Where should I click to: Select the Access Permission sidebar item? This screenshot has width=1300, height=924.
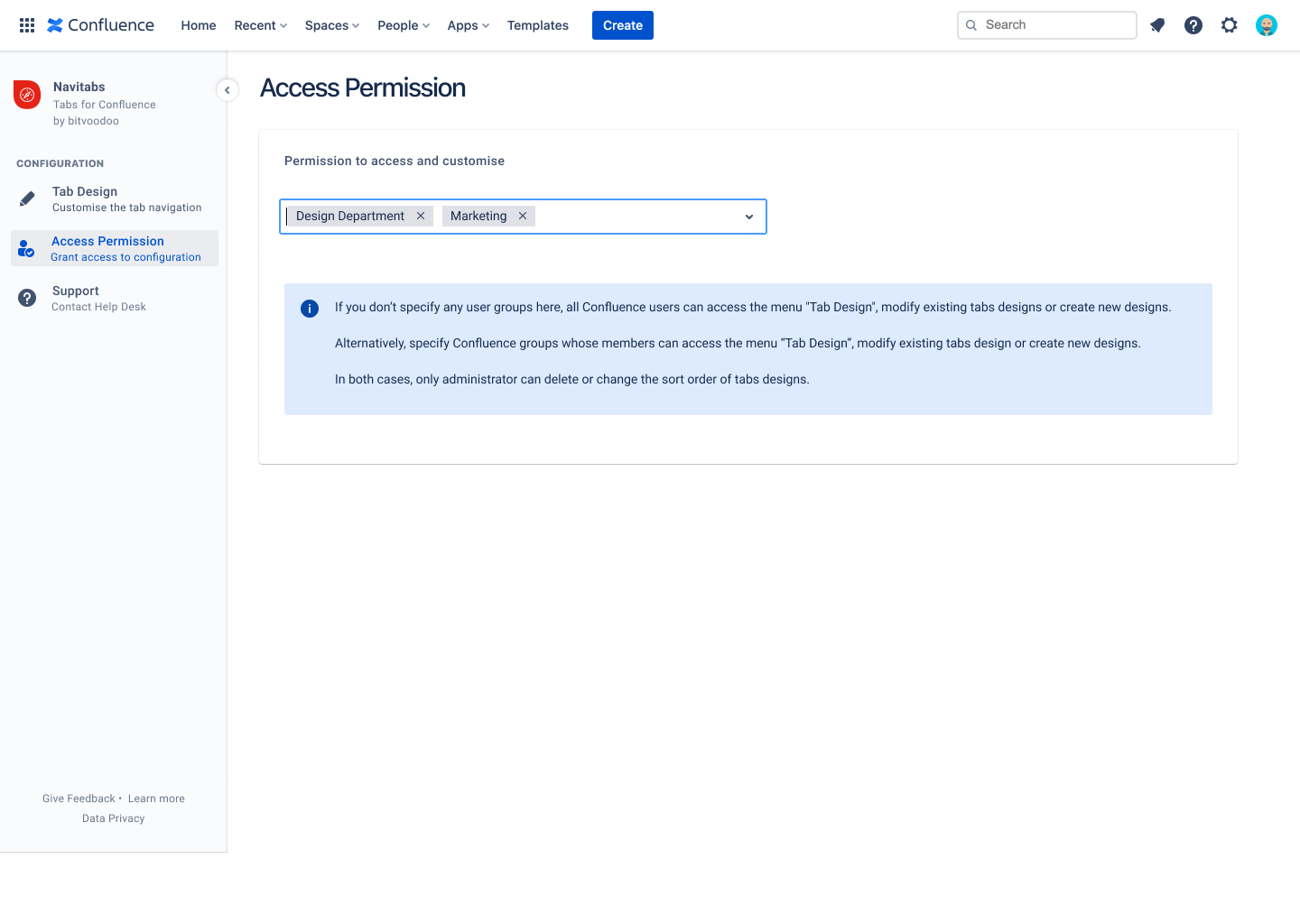pyautogui.click(x=115, y=248)
